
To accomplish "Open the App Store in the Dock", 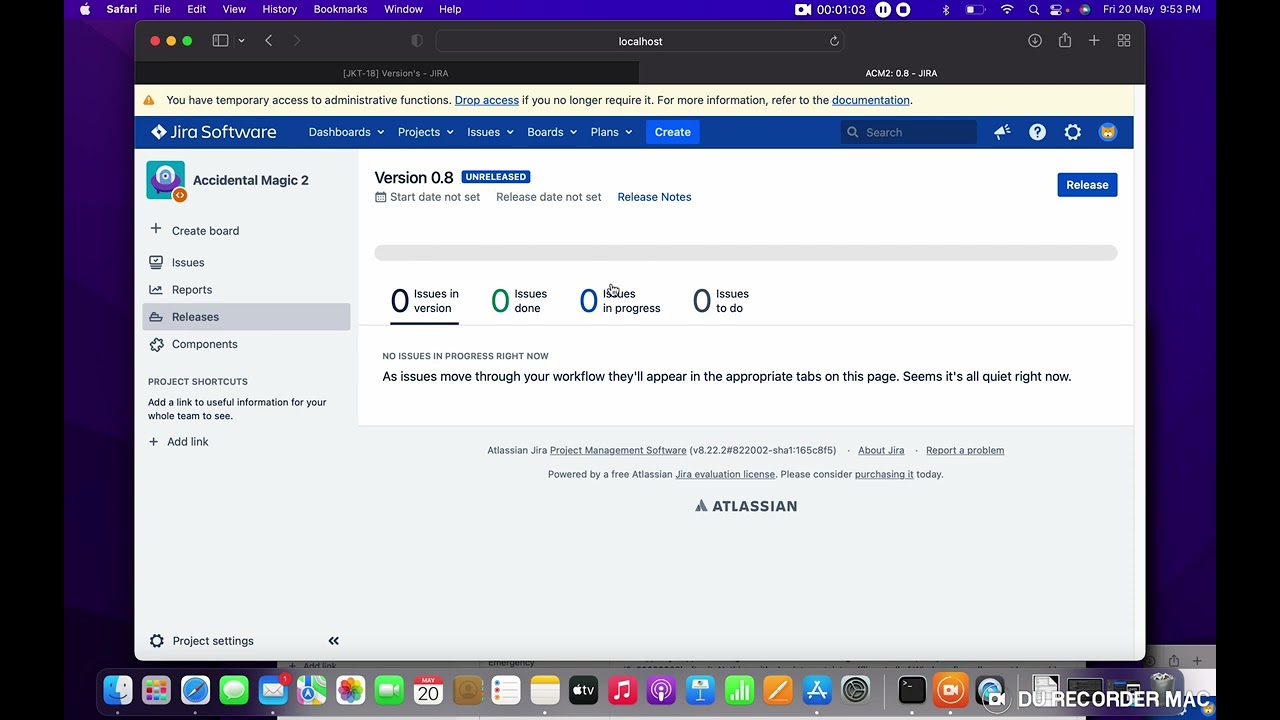I will coord(817,690).
